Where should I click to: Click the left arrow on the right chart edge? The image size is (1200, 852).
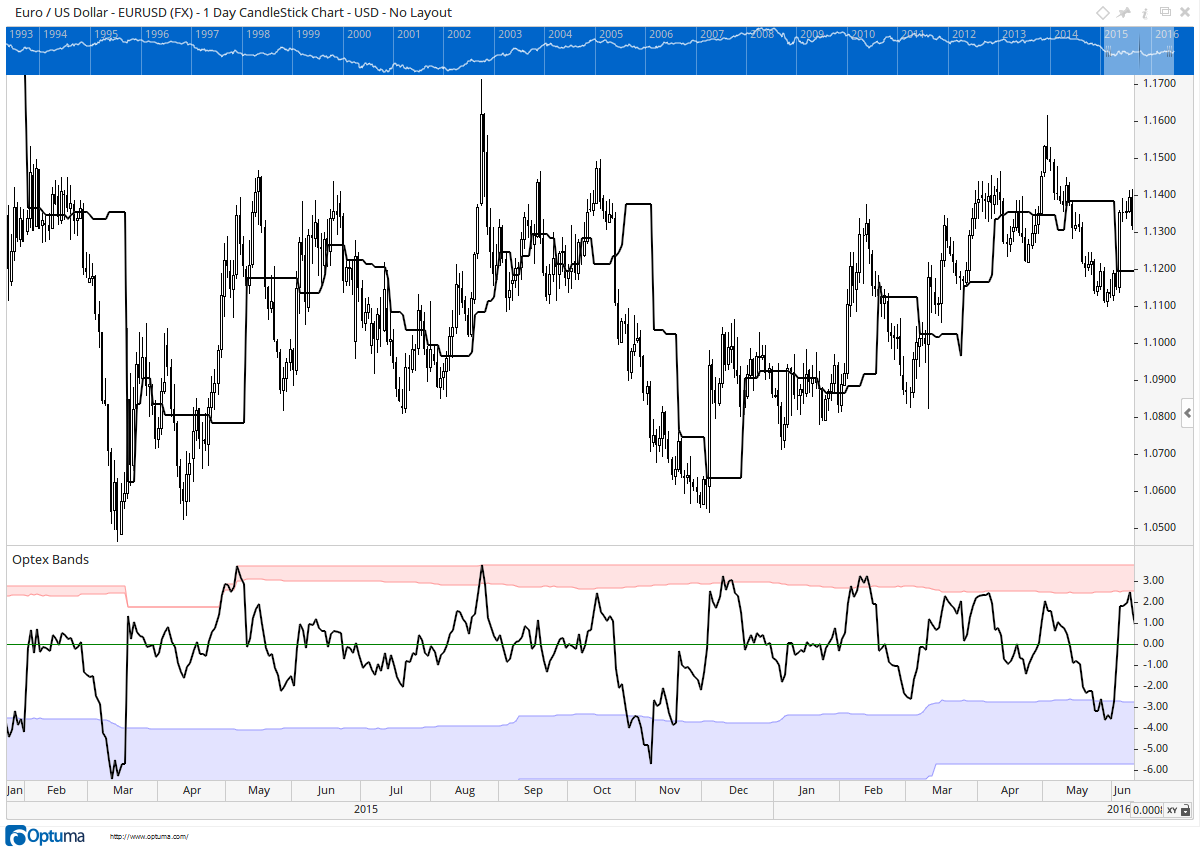(1188, 413)
